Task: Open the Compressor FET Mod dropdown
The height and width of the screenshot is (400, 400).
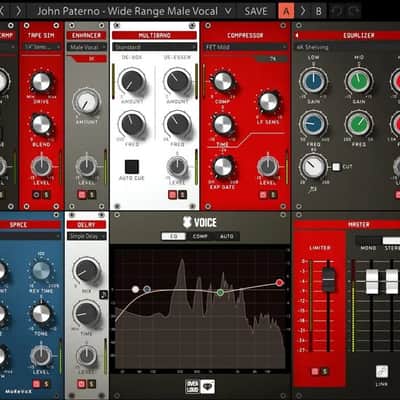Action: point(245,47)
